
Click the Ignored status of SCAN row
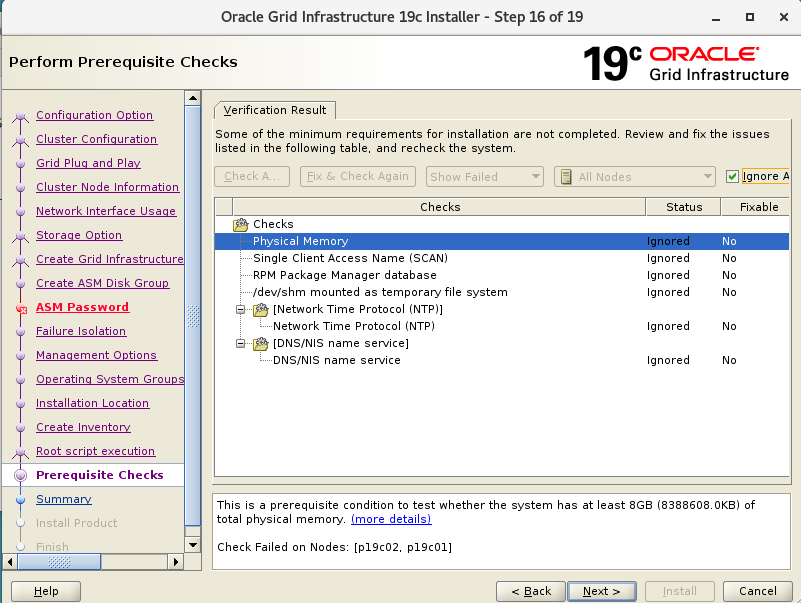point(668,259)
